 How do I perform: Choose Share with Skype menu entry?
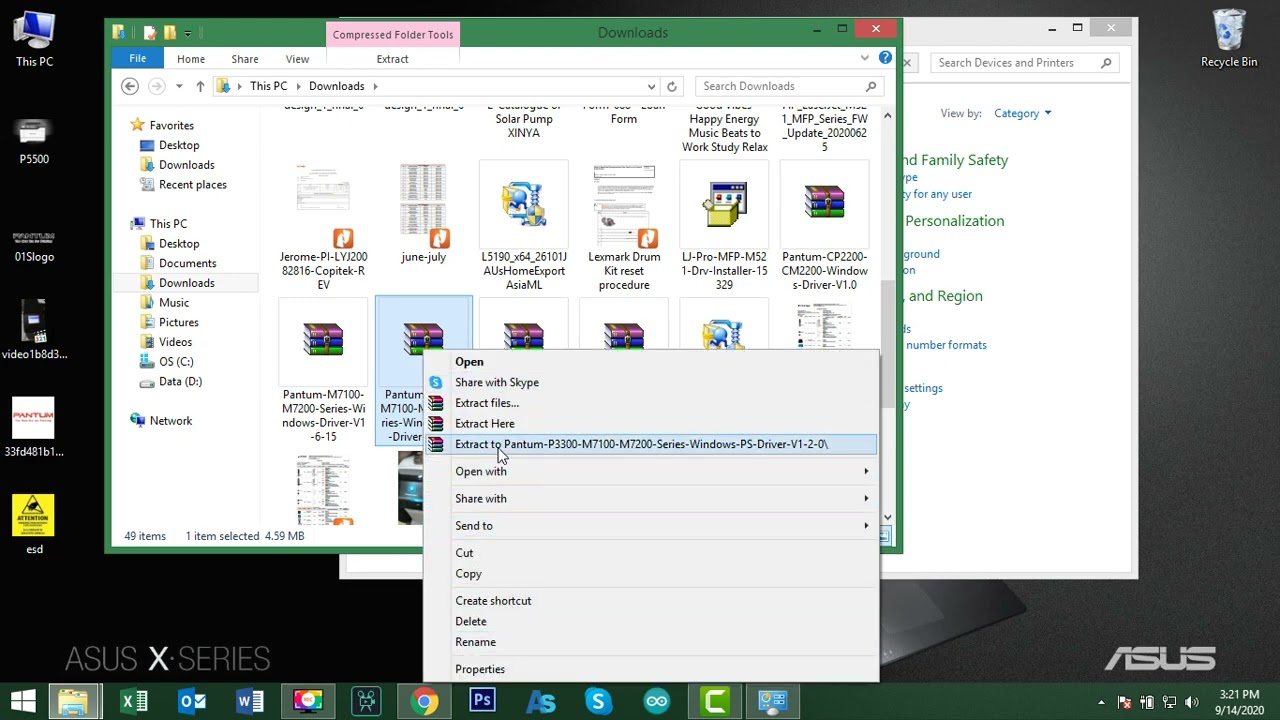point(651,382)
